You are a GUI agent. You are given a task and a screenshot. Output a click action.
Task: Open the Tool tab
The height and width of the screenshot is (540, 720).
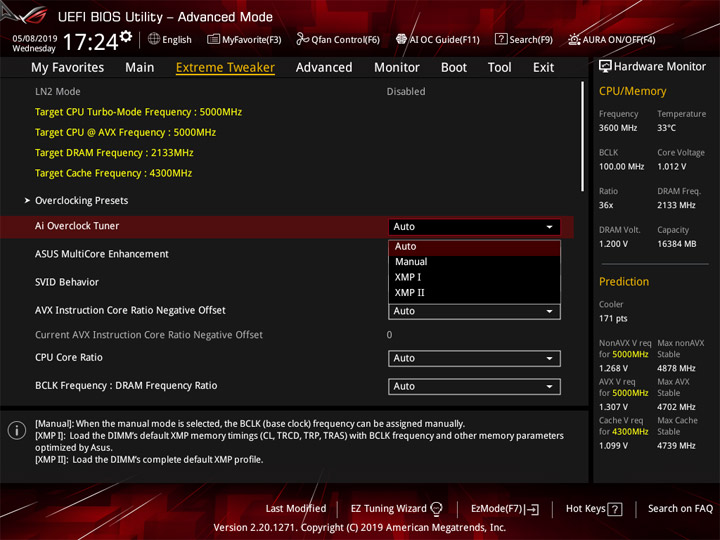(x=500, y=68)
